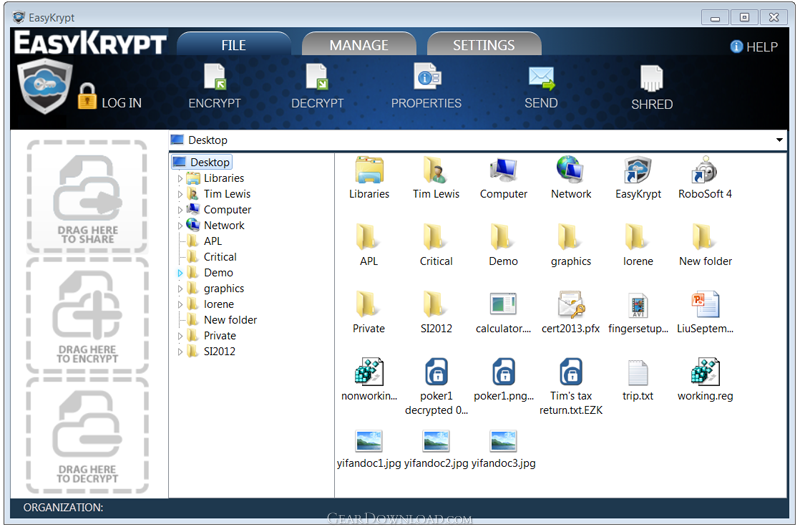Viewport: 800px width, 527px height.
Task: Expand the Tim Lewis tree node
Action: pyautogui.click(x=180, y=194)
